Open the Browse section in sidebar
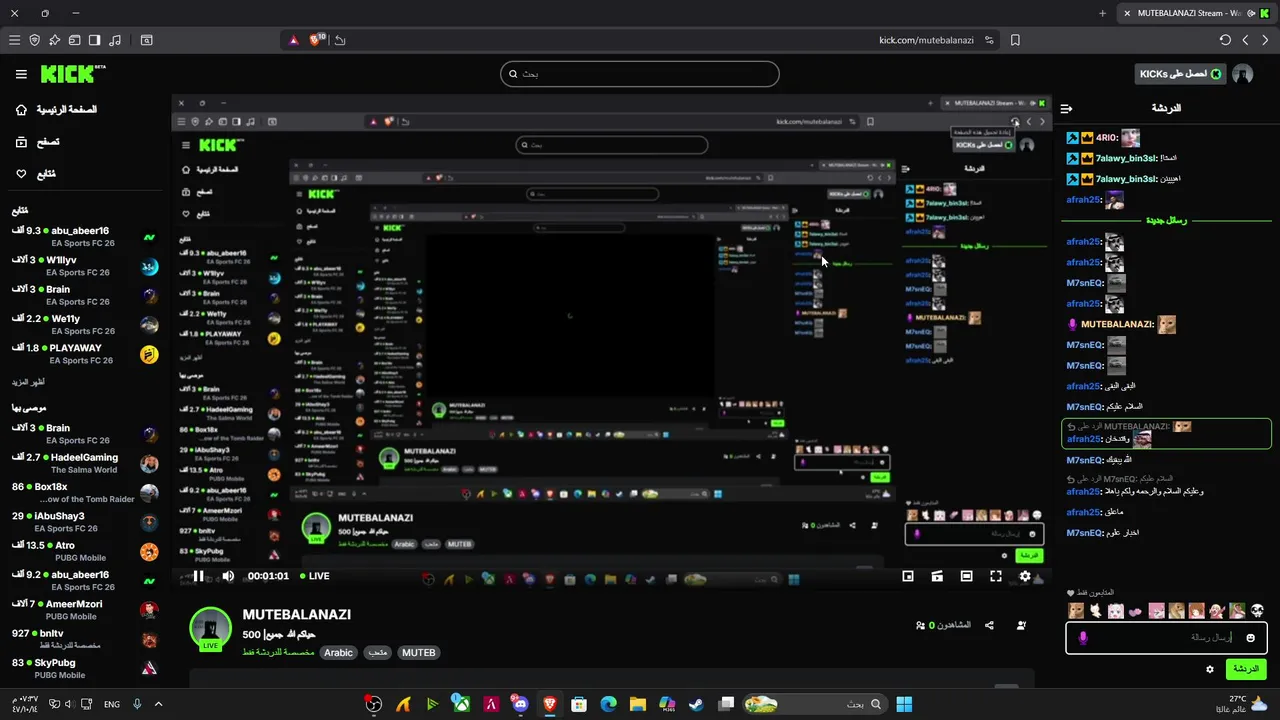 click(x=37, y=142)
